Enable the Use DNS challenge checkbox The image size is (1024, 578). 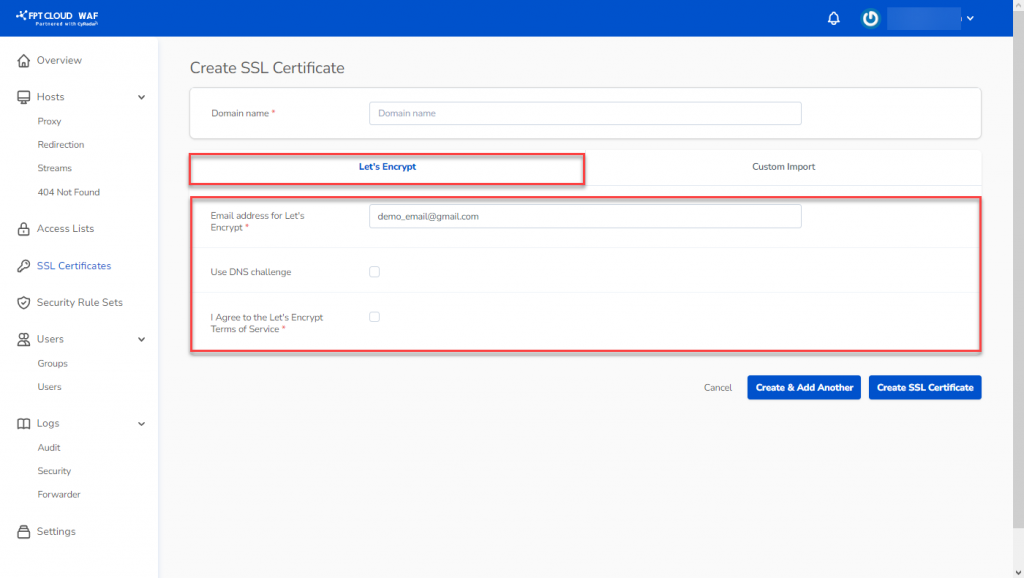375,272
